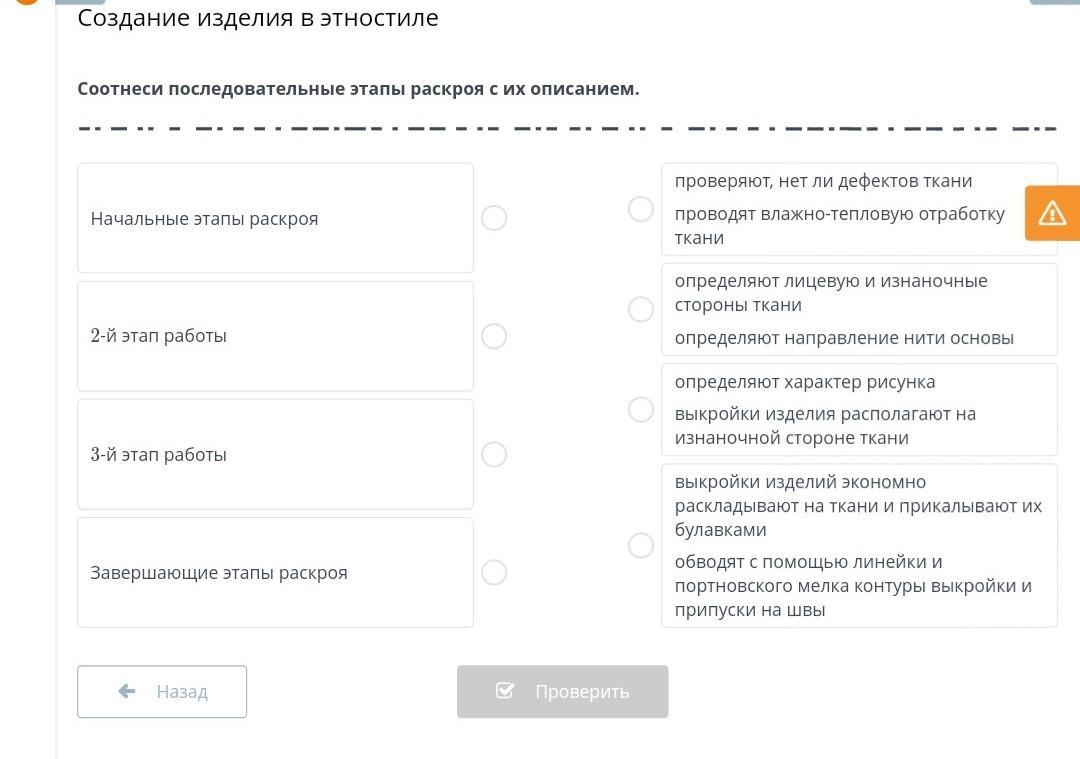Screen dimensions: 1080x759
Task: Click the 'Завершающие этапы раскроя' card
Action: (x=275, y=573)
